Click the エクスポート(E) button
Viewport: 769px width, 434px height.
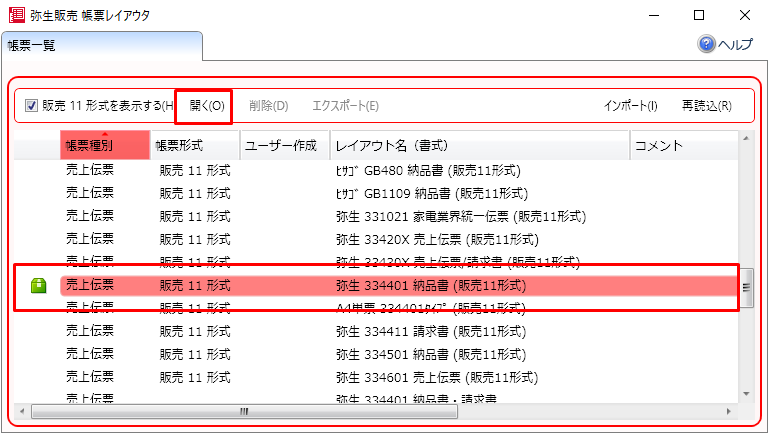[x=346, y=106]
